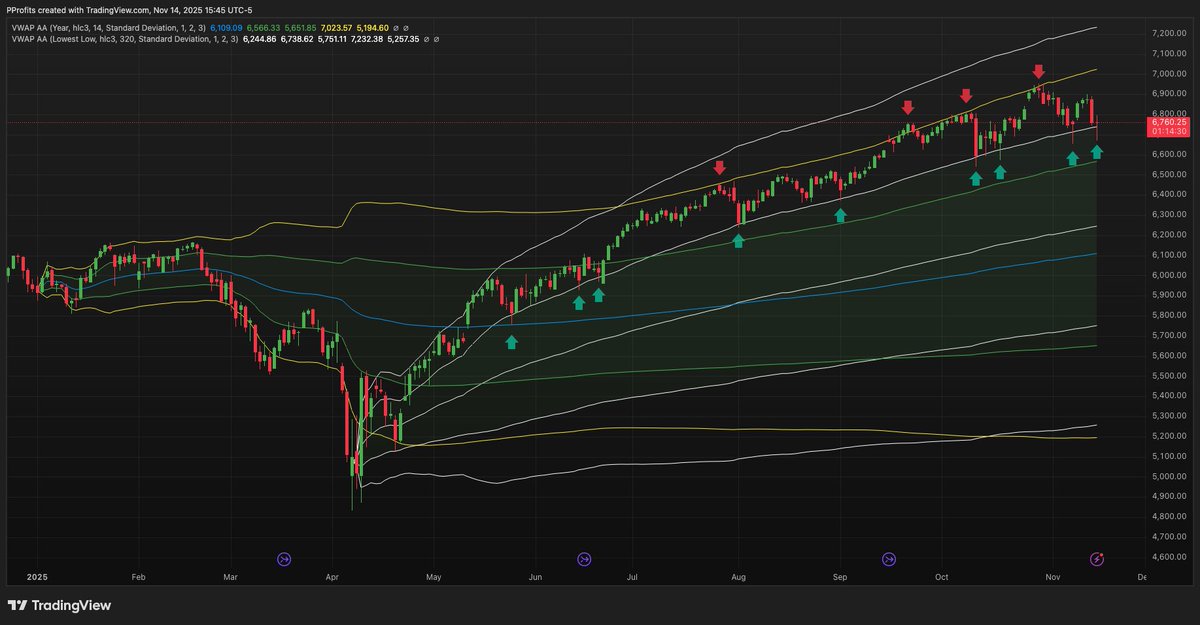
Task: Click first ∅ symbol on Lowest Low VWAP row
Action: 428,39
